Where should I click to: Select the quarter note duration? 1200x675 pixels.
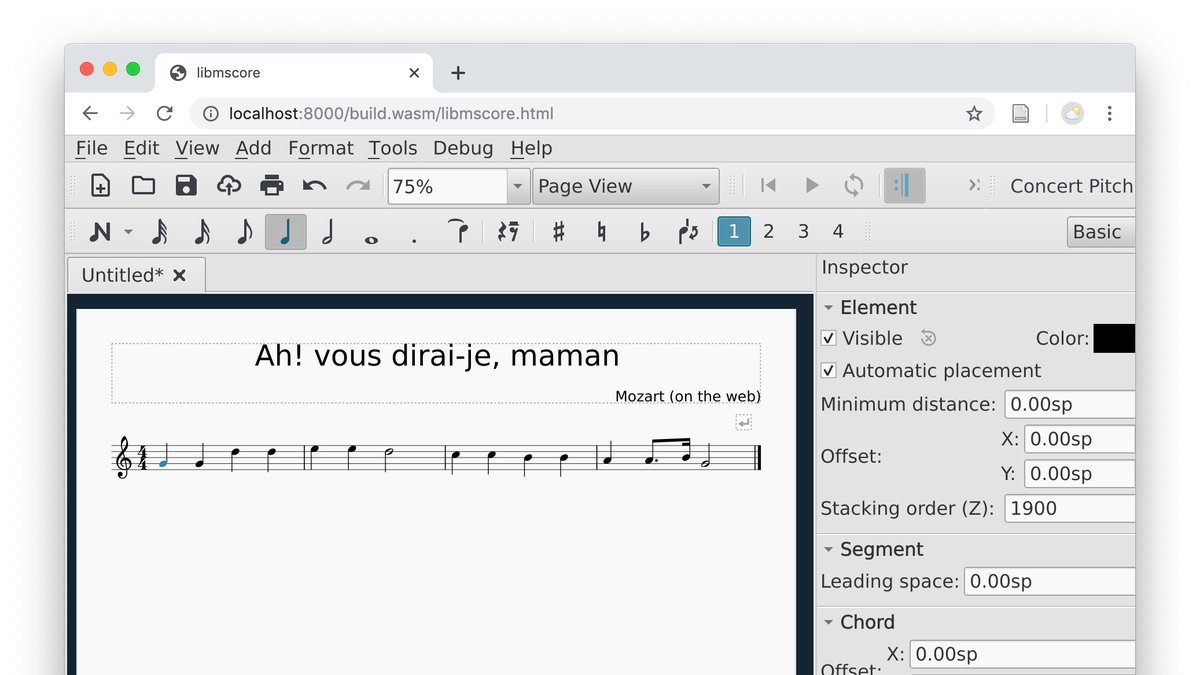pyautogui.click(x=286, y=232)
